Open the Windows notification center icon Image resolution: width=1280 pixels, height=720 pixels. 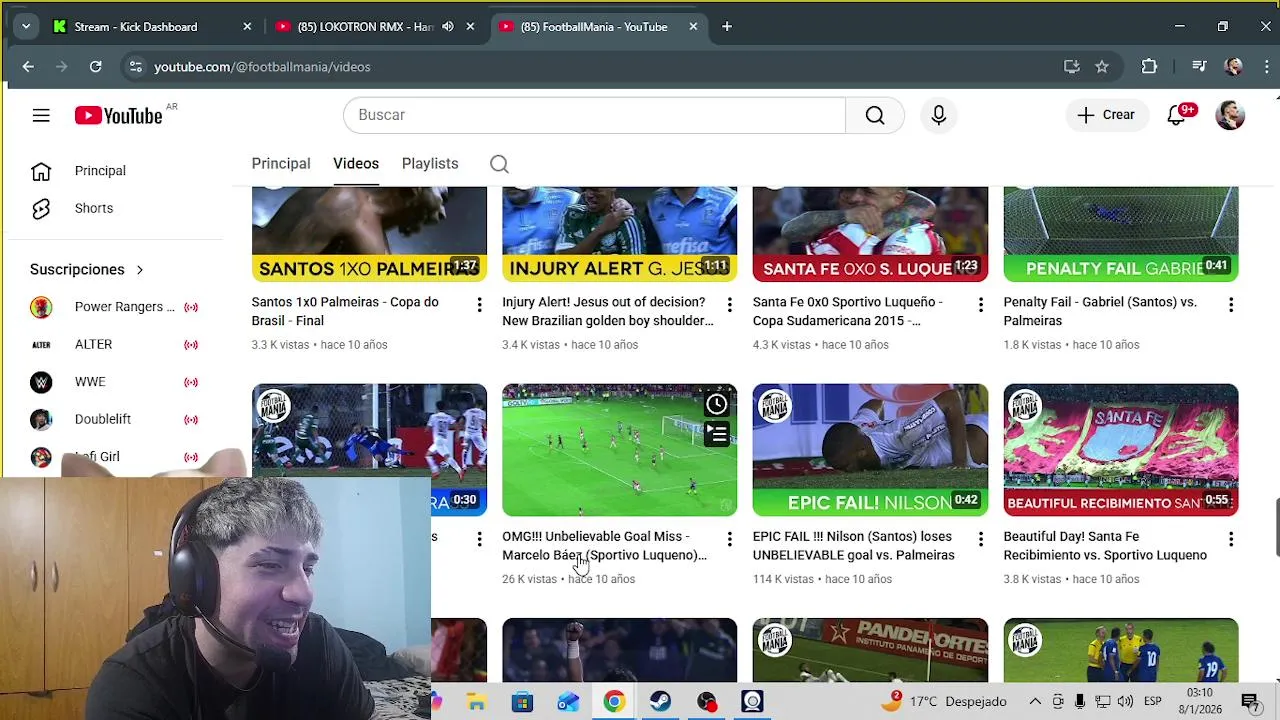[1249, 702]
